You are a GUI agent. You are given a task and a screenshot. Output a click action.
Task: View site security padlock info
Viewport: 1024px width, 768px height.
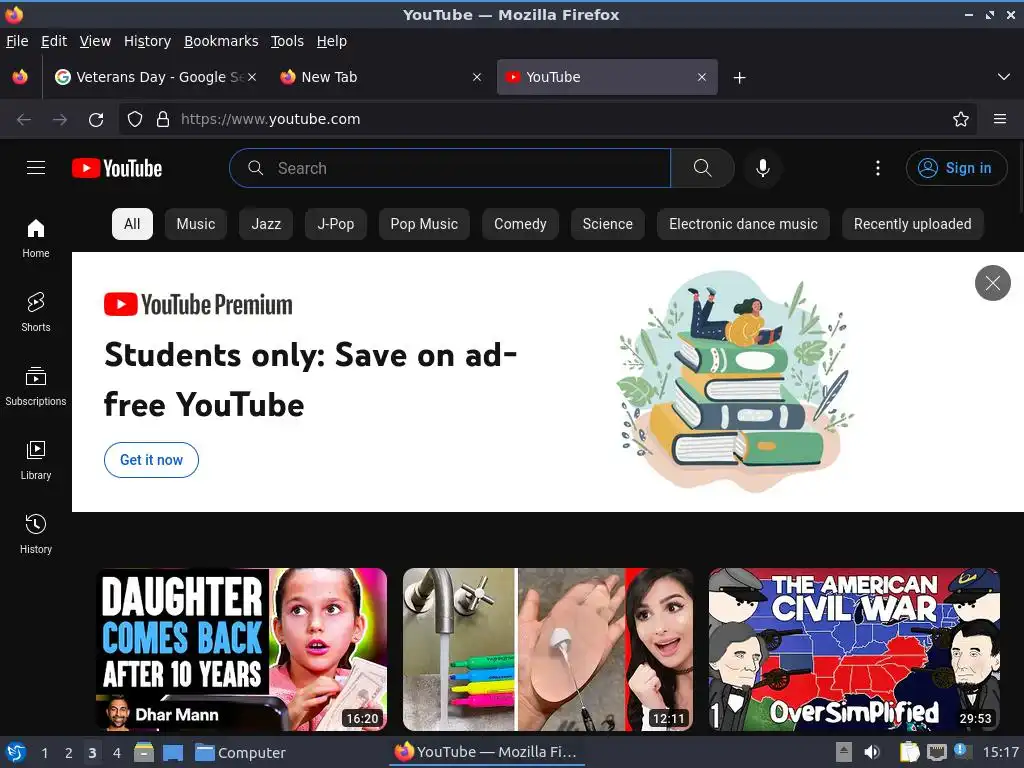click(x=163, y=119)
